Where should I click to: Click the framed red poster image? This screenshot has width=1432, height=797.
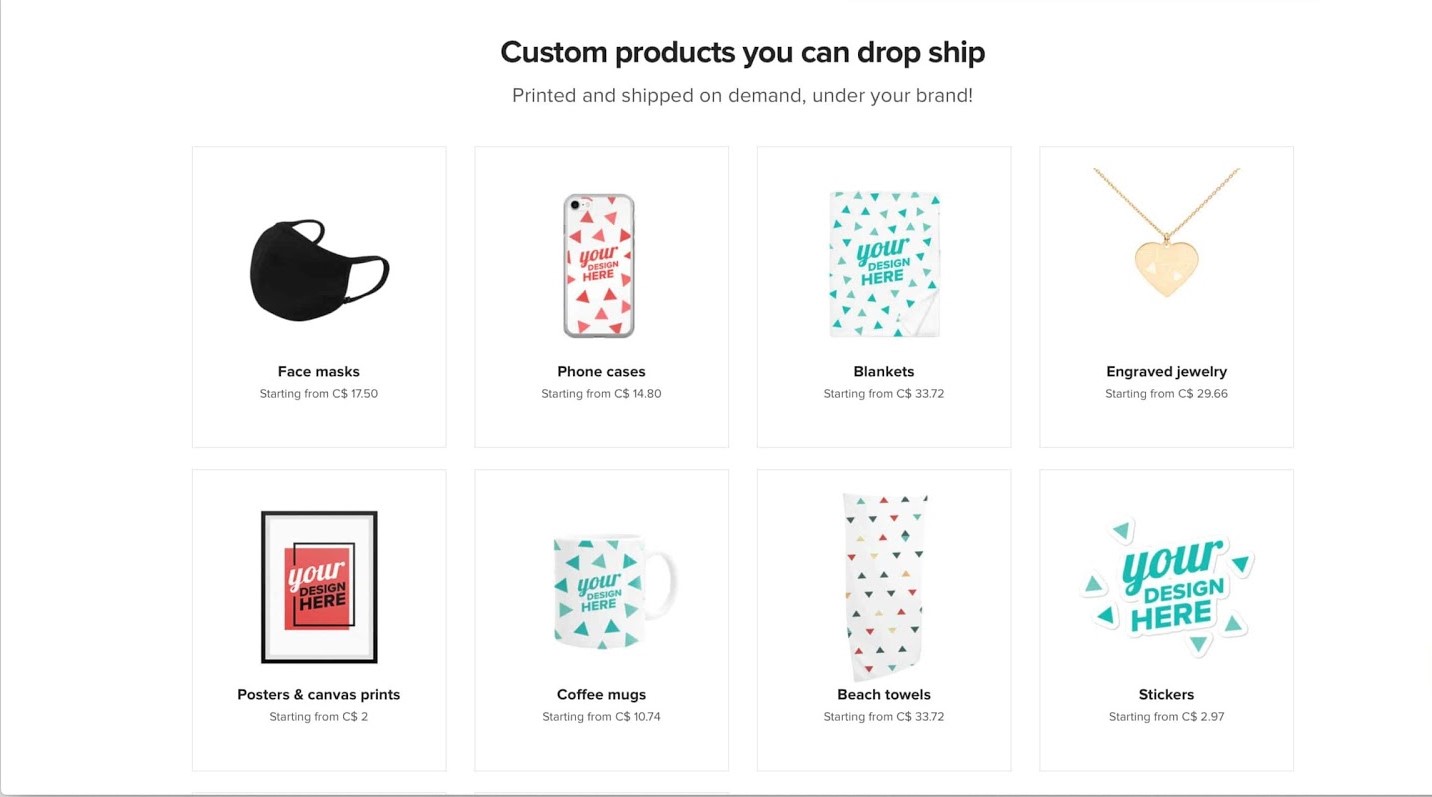(x=319, y=586)
